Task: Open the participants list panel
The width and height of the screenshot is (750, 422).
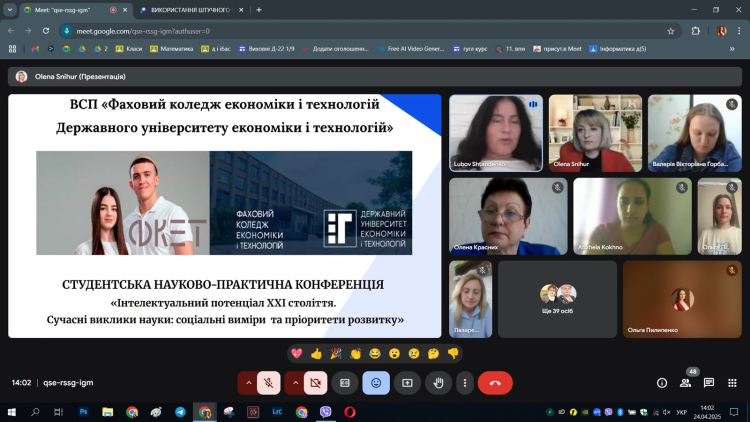Action: [x=685, y=382]
